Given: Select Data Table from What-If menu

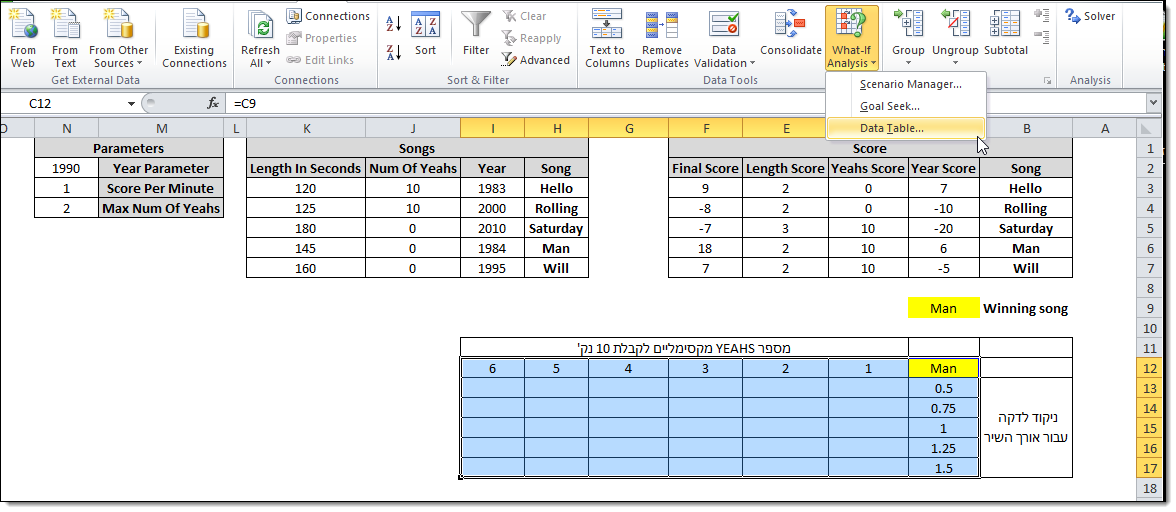Looking at the screenshot, I should 892,128.
